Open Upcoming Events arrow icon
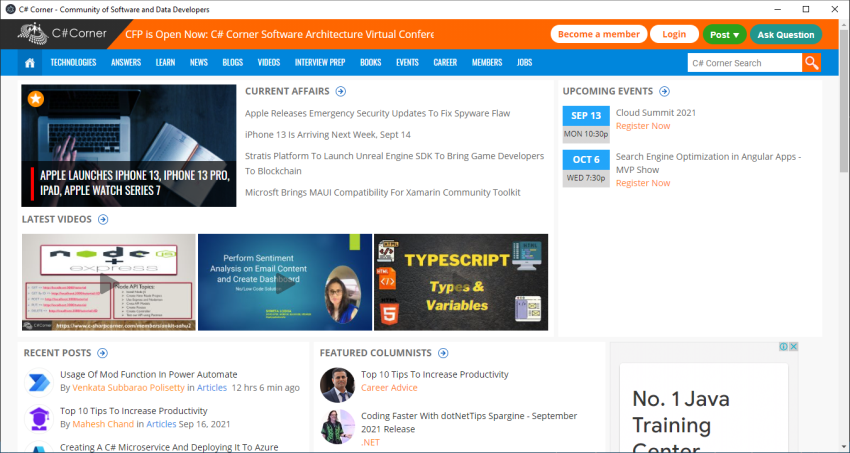The width and height of the screenshot is (850, 453). point(664,92)
